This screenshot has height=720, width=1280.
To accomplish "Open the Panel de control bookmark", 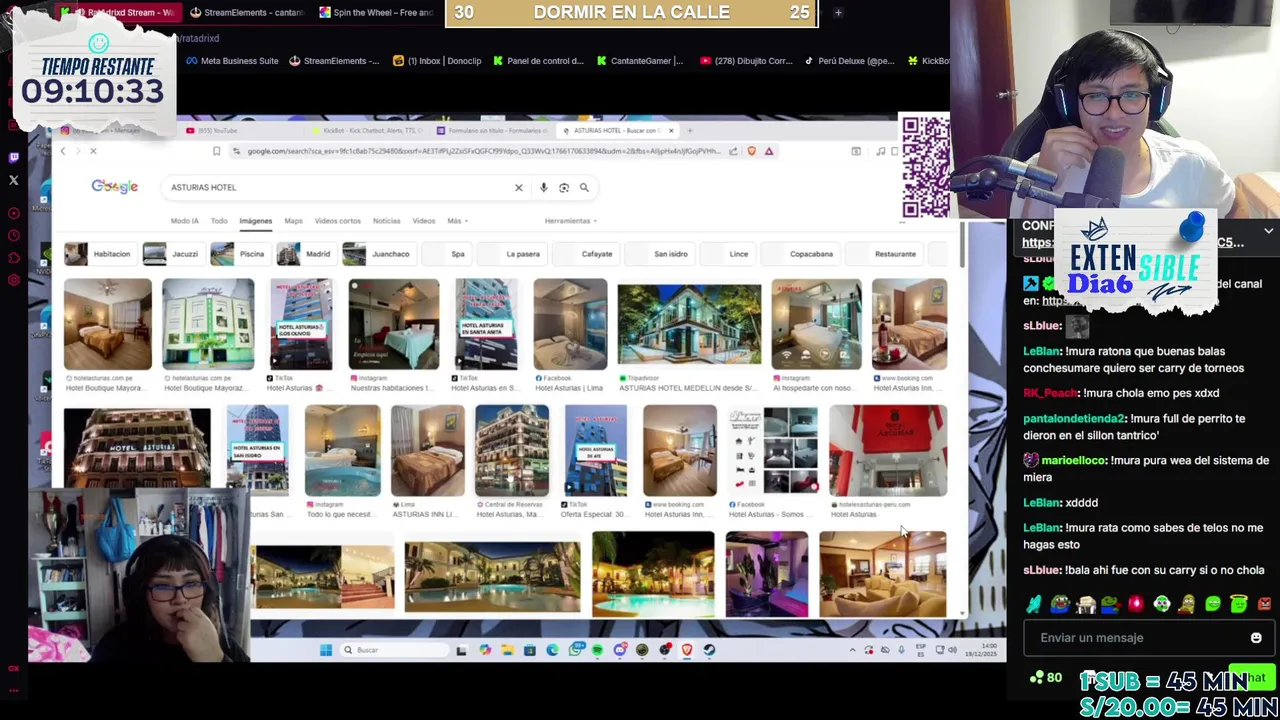I will click(537, 61).
